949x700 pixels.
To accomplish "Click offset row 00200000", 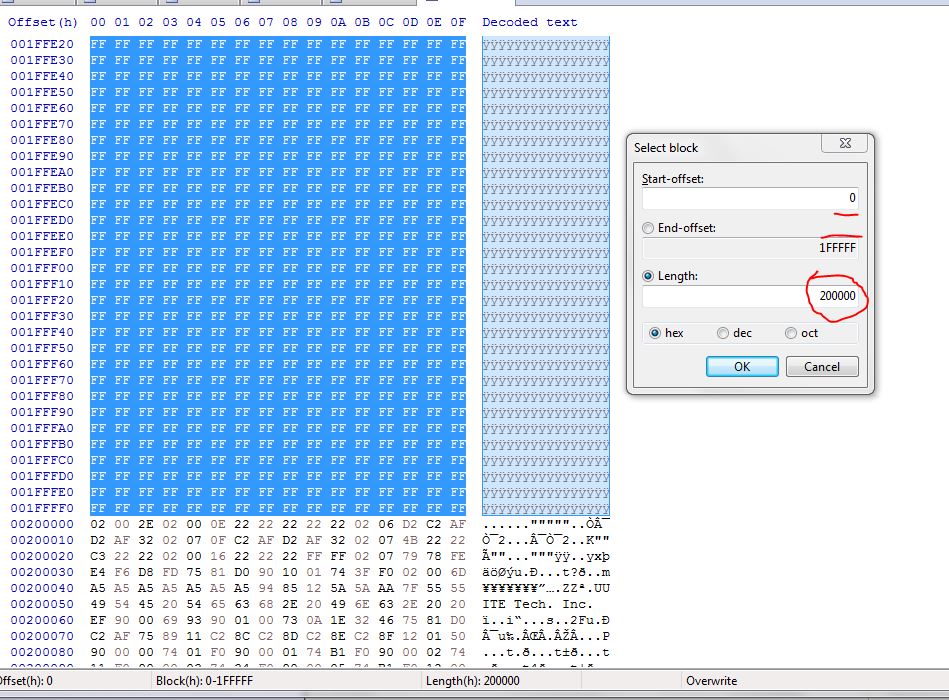I will (42, 525).
